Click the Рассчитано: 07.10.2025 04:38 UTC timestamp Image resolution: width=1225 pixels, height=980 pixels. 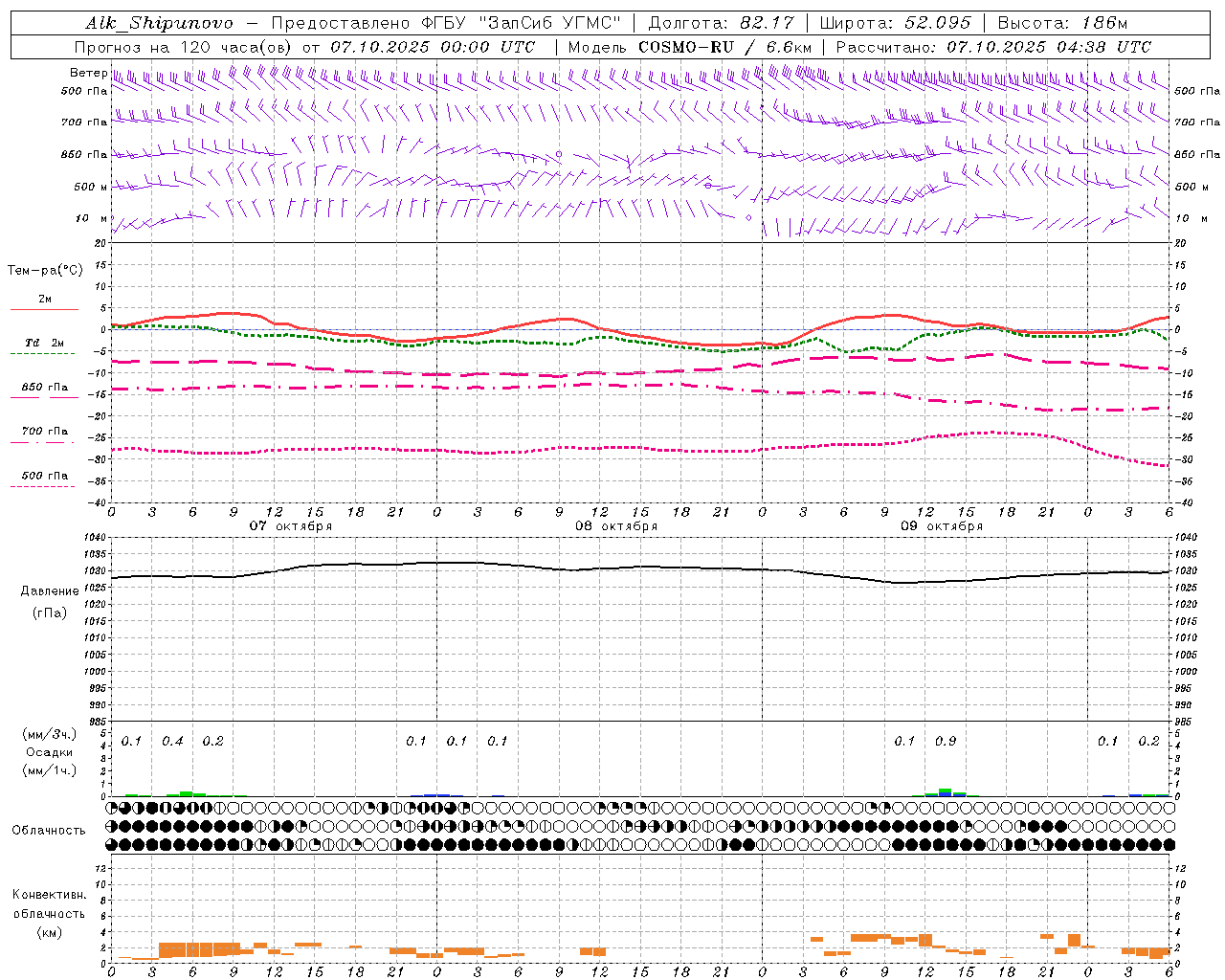point(993,47)
